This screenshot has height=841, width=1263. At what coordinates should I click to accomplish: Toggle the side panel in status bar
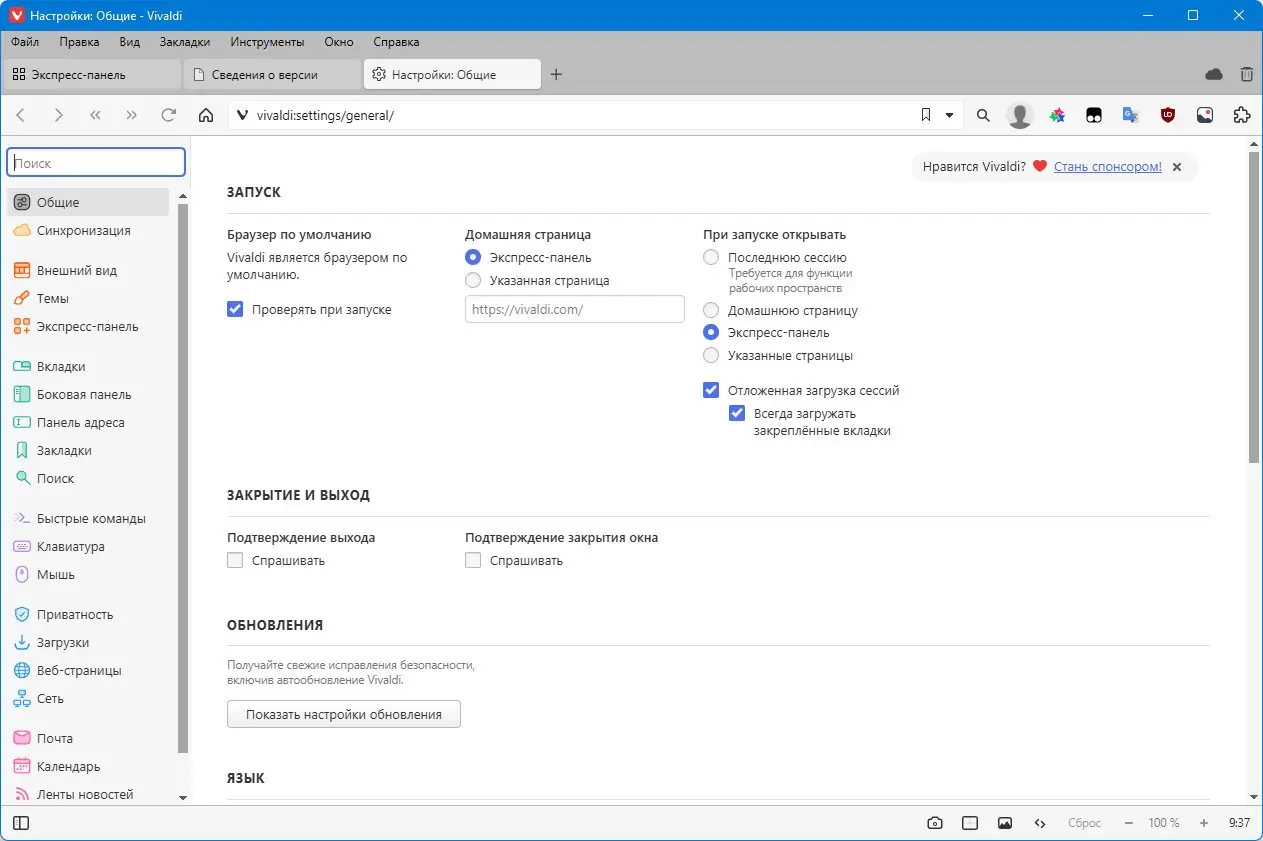point(20,823)
